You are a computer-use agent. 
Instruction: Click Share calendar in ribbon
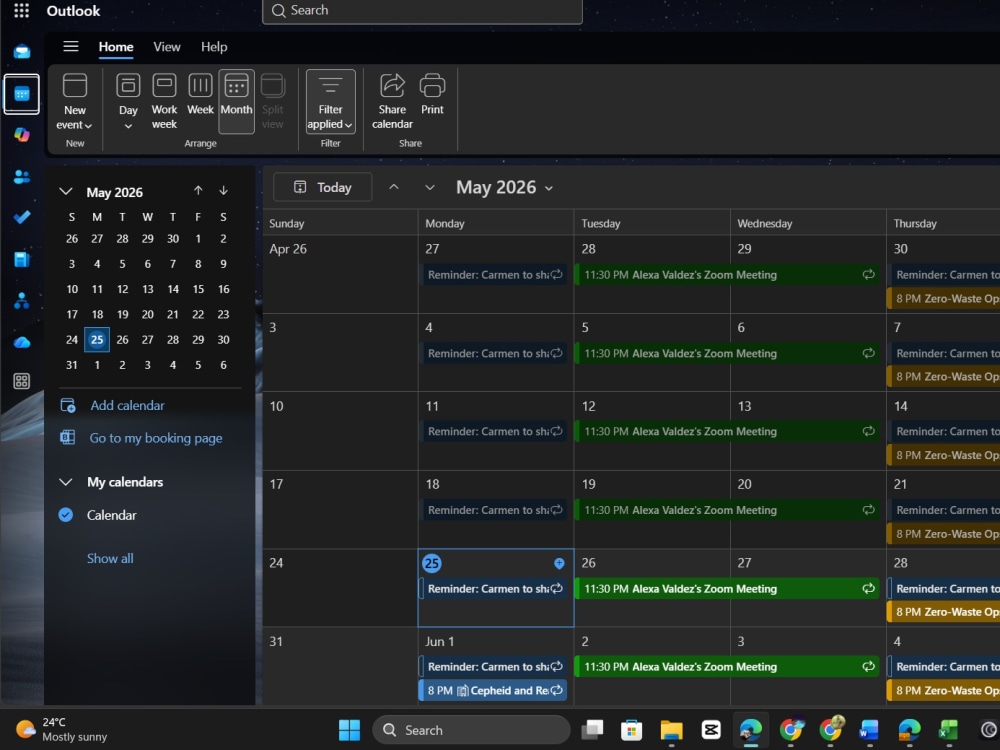(x=392, y=102)
